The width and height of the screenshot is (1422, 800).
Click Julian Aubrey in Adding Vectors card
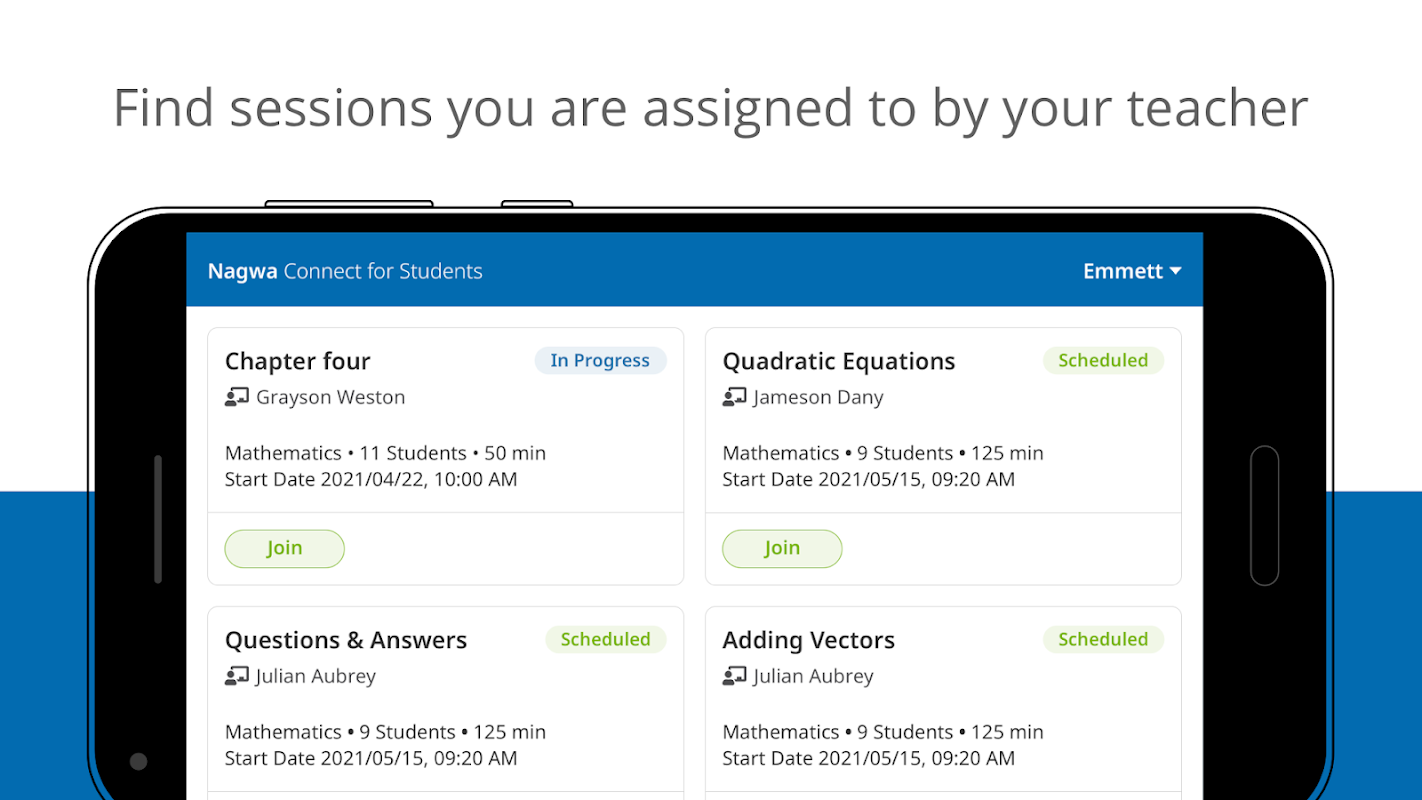click(813, 676)
